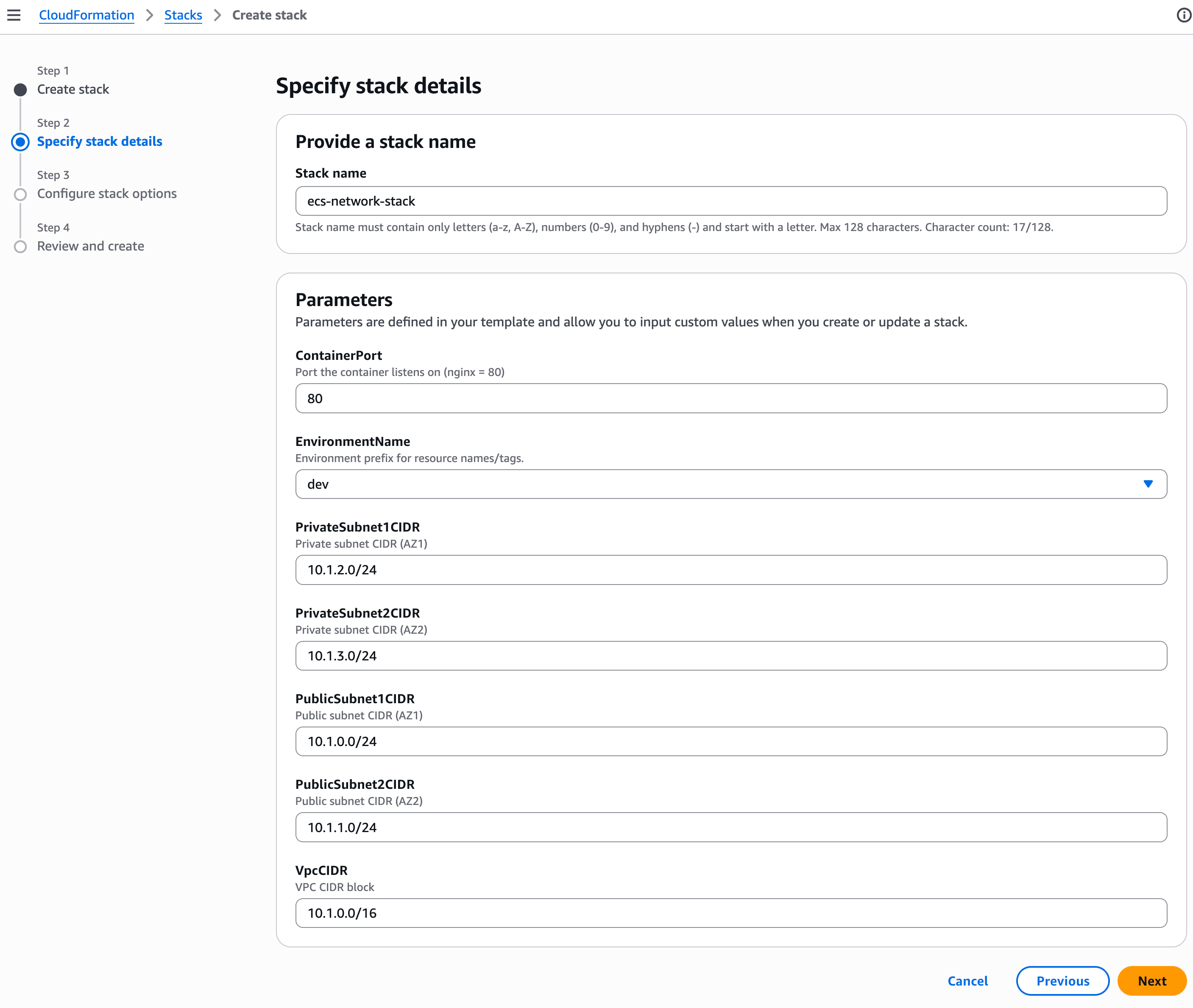
Task: Open the hamburger navigation menu
Action: pos(14,15)
